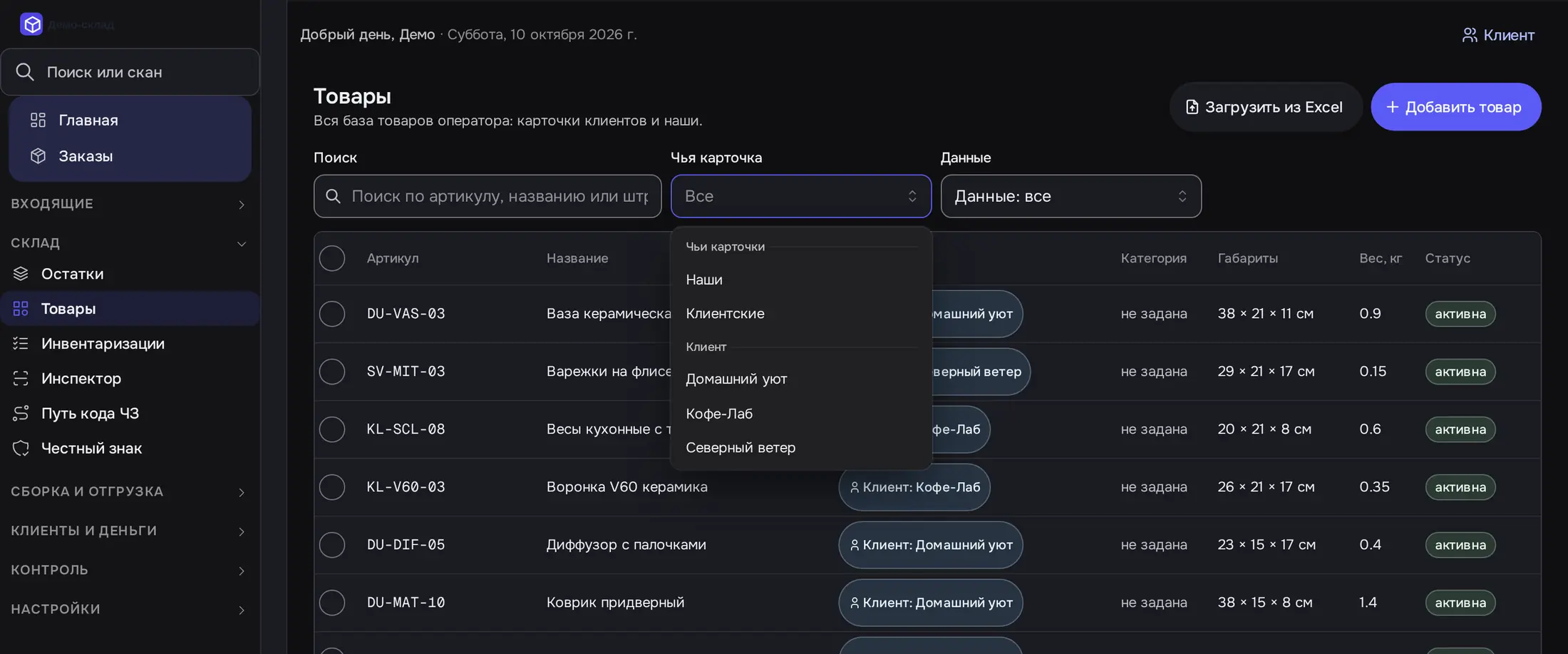1568x654 pixels.
Task: Collapse the Склад sidebar section
Action: point(129,243)
